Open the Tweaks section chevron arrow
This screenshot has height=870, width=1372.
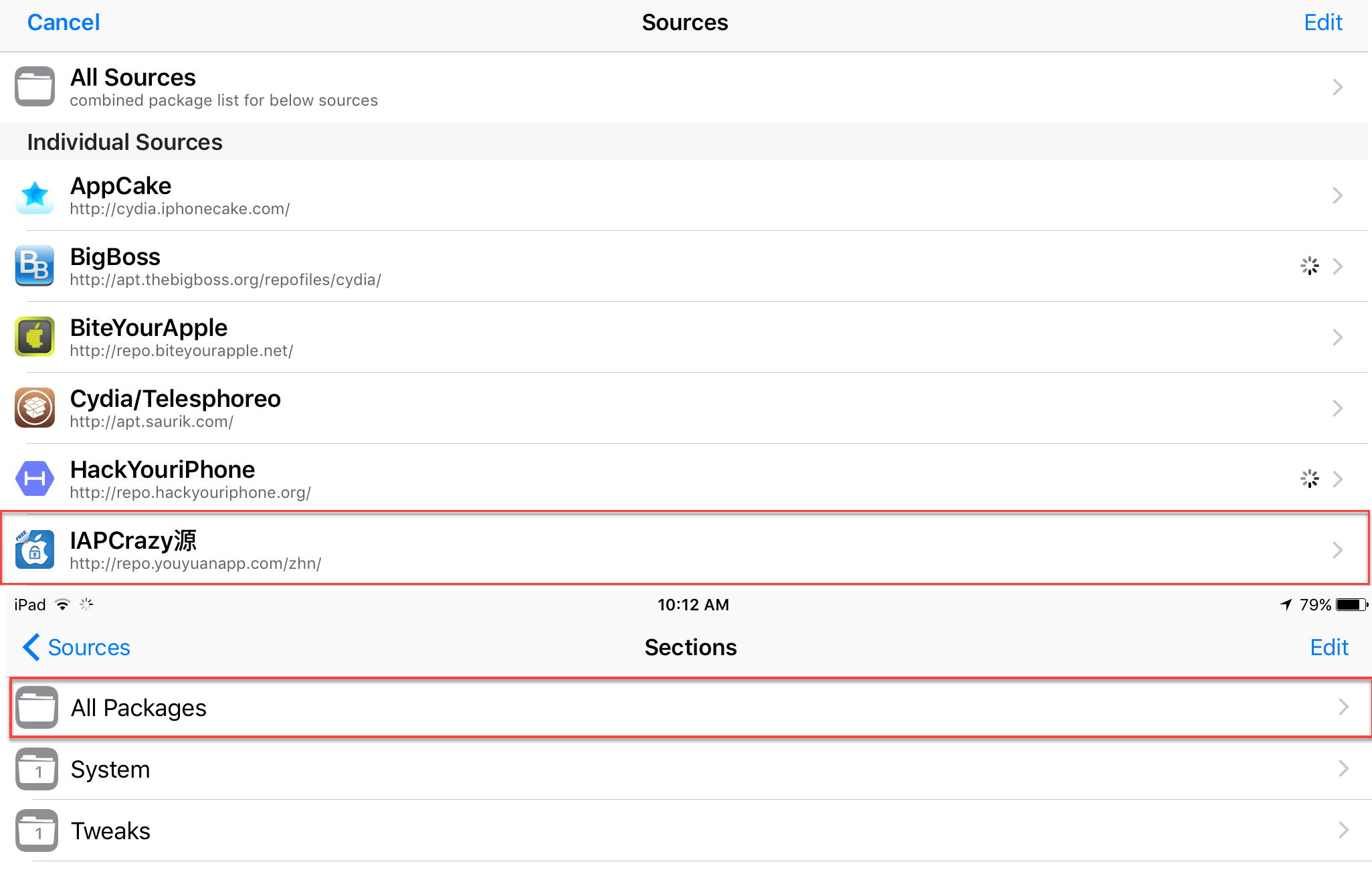[x=1343, y=831]
